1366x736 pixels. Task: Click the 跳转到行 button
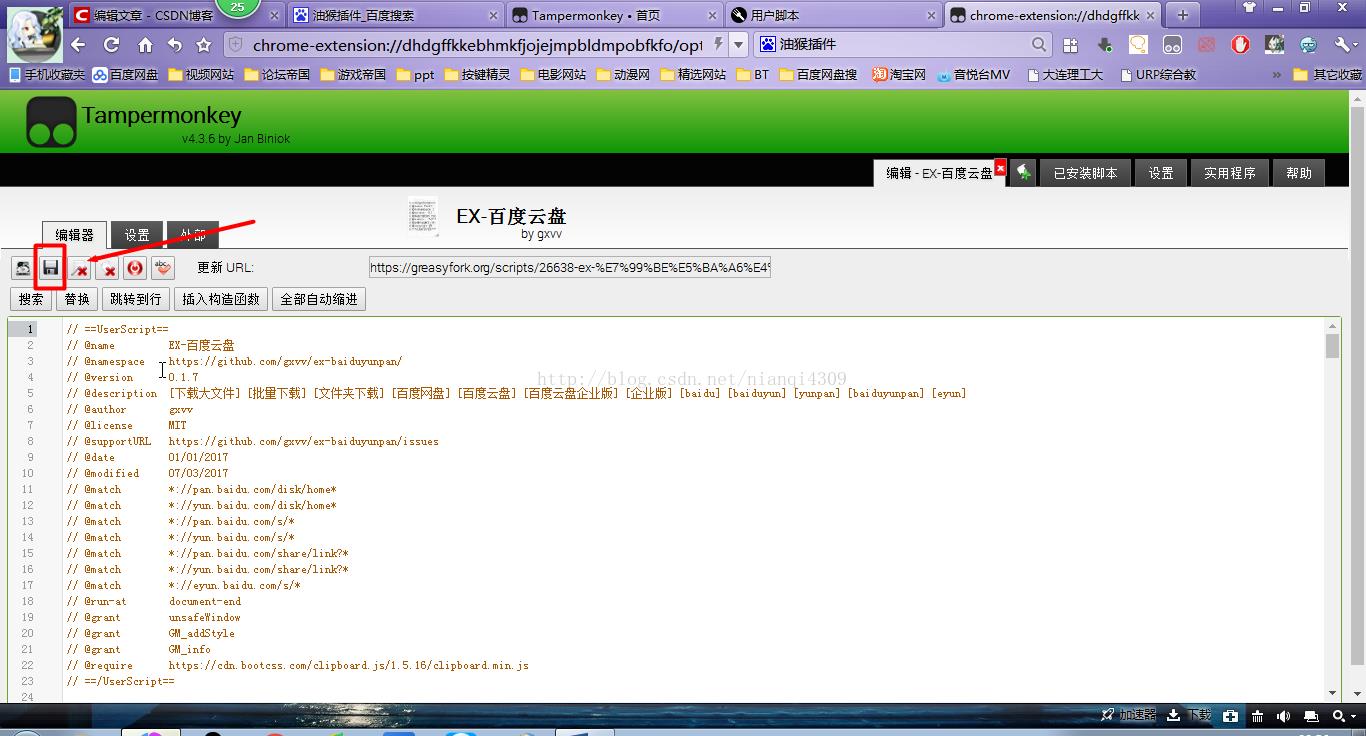pos(135,299)
